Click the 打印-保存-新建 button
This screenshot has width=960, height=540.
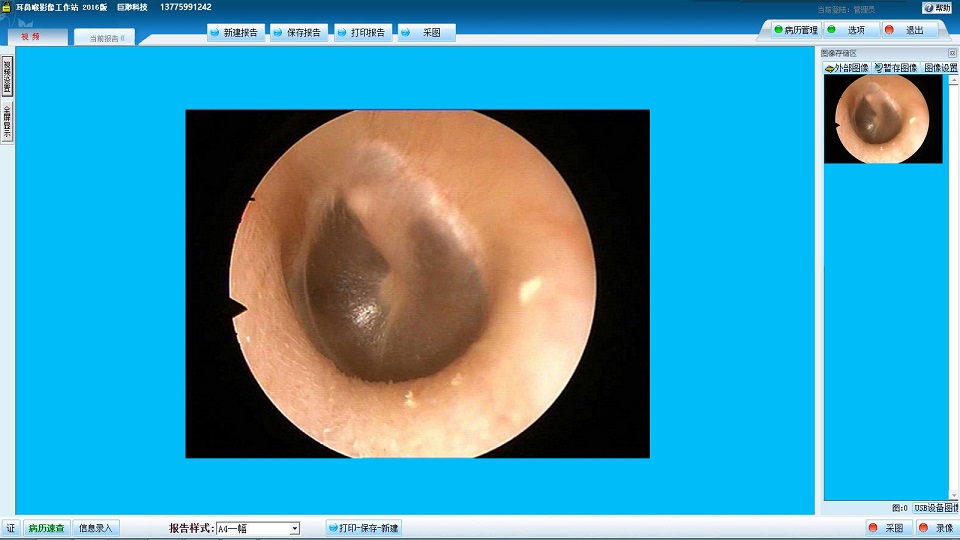(364, 528)
